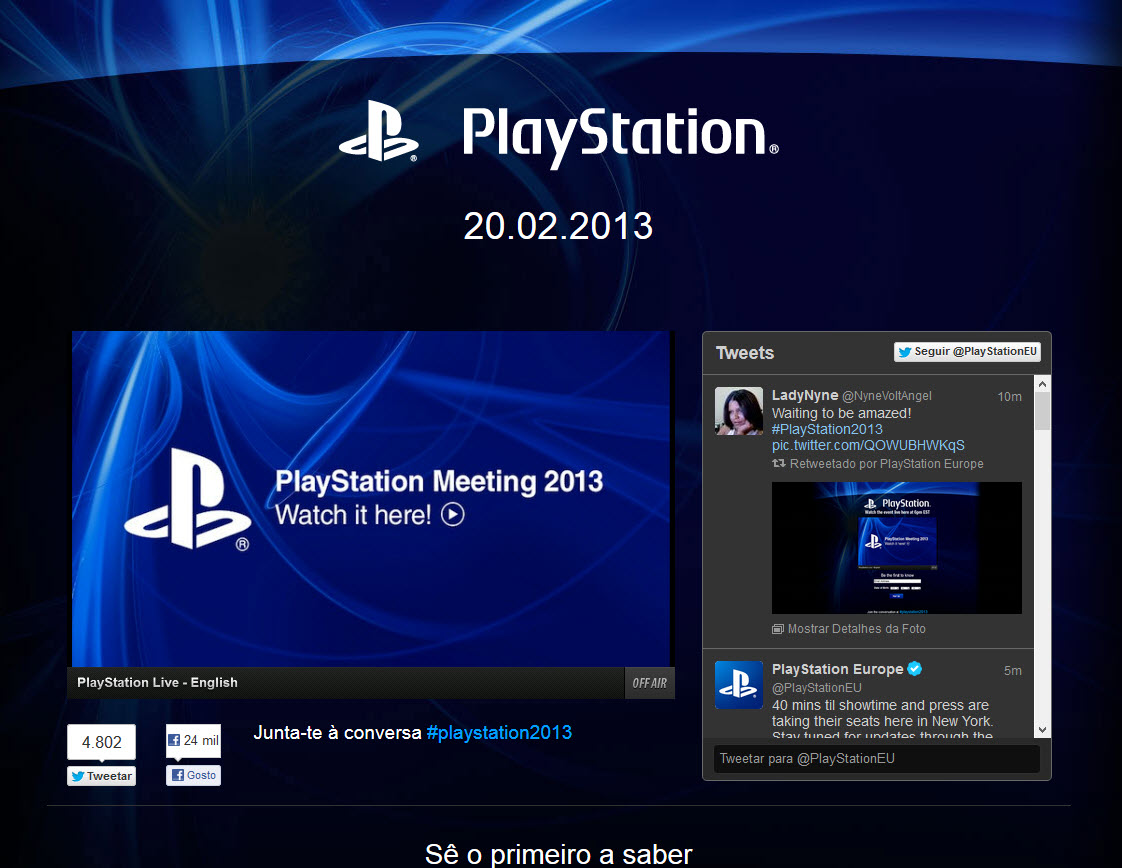Click in the 'Tweetar para @PlayStationEU' text field
1122x868 pixels.
click(x=876, y=759)
